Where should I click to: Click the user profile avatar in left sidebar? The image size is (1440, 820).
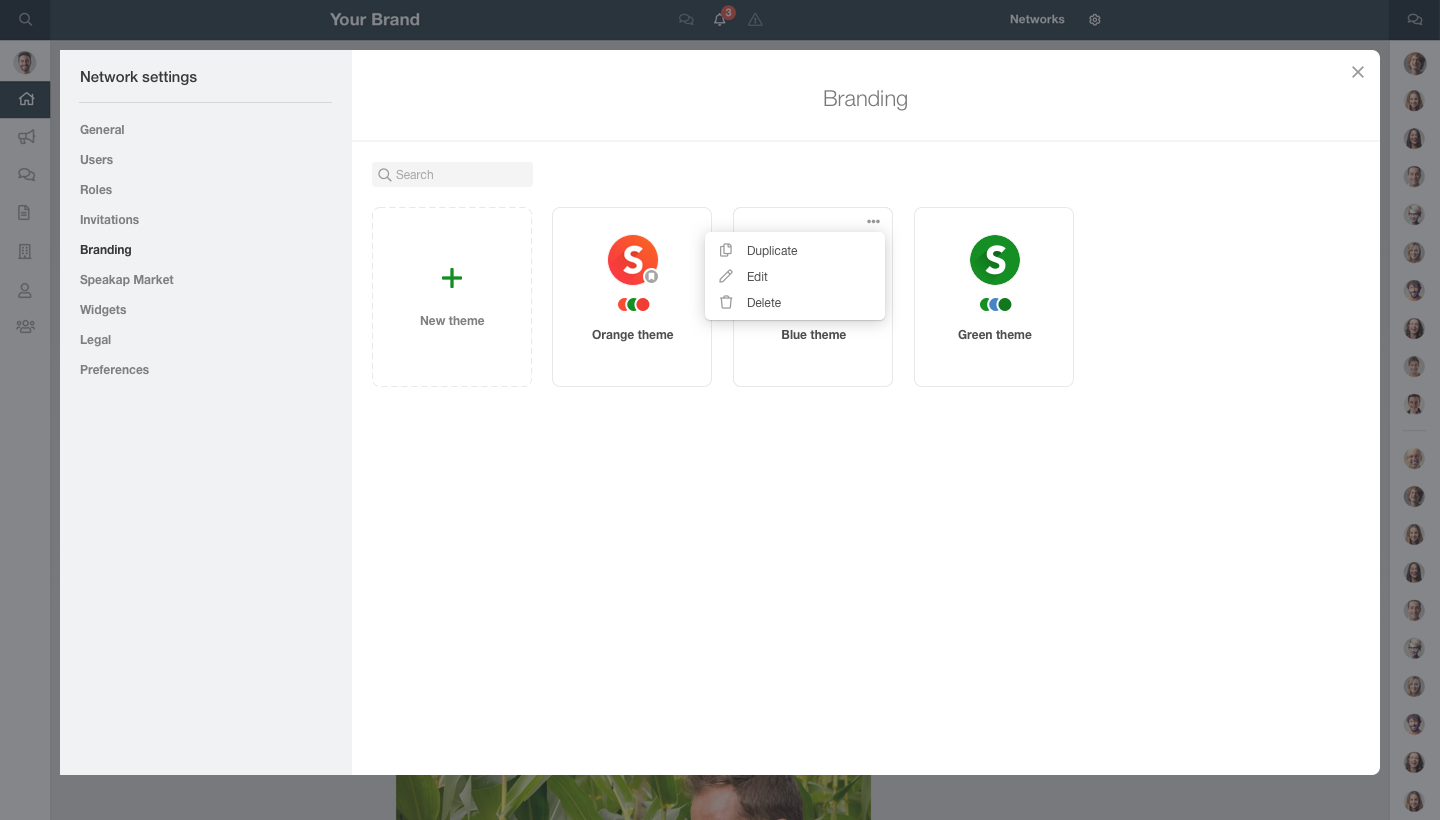25,62
